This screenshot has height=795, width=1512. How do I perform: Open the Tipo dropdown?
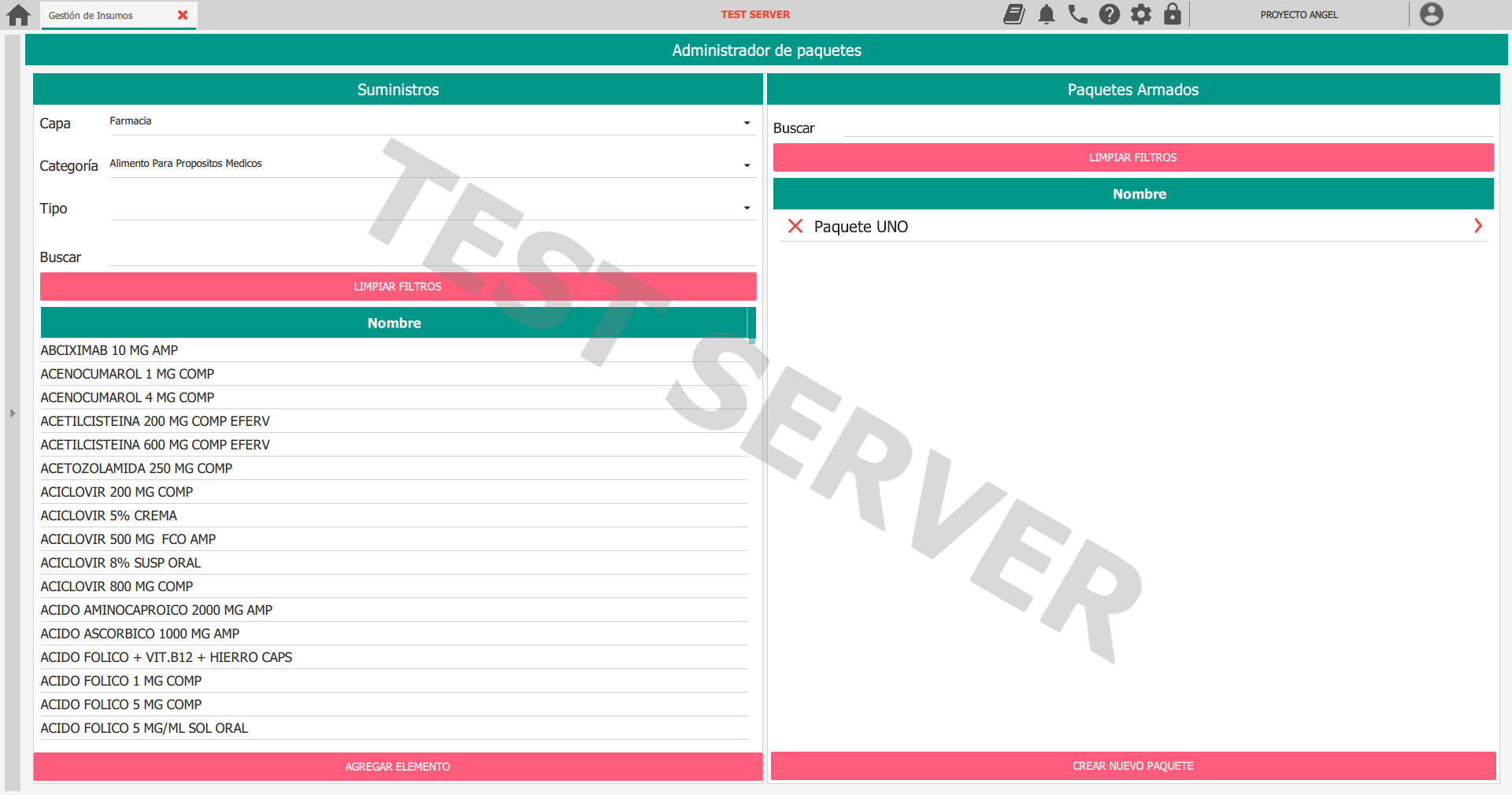point(747,208)
